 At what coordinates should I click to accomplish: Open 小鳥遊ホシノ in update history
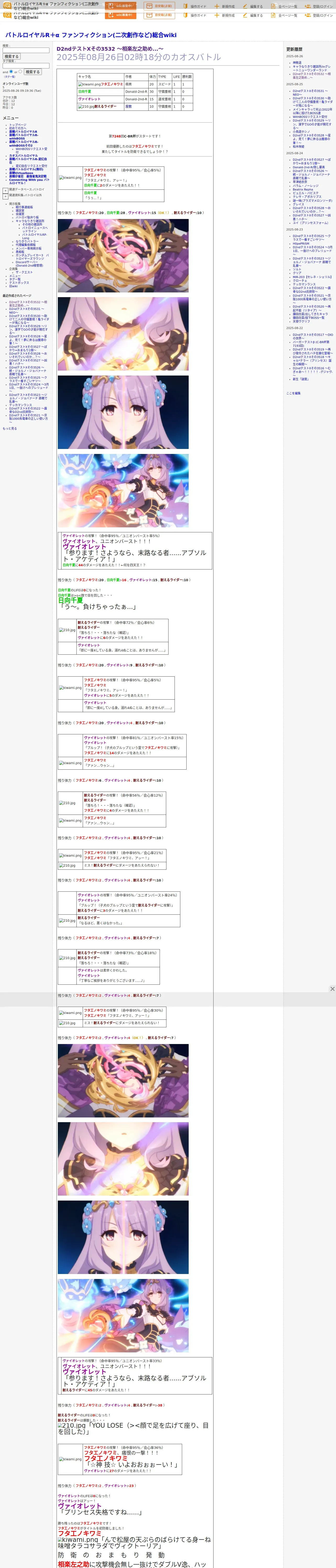point(301,131)
